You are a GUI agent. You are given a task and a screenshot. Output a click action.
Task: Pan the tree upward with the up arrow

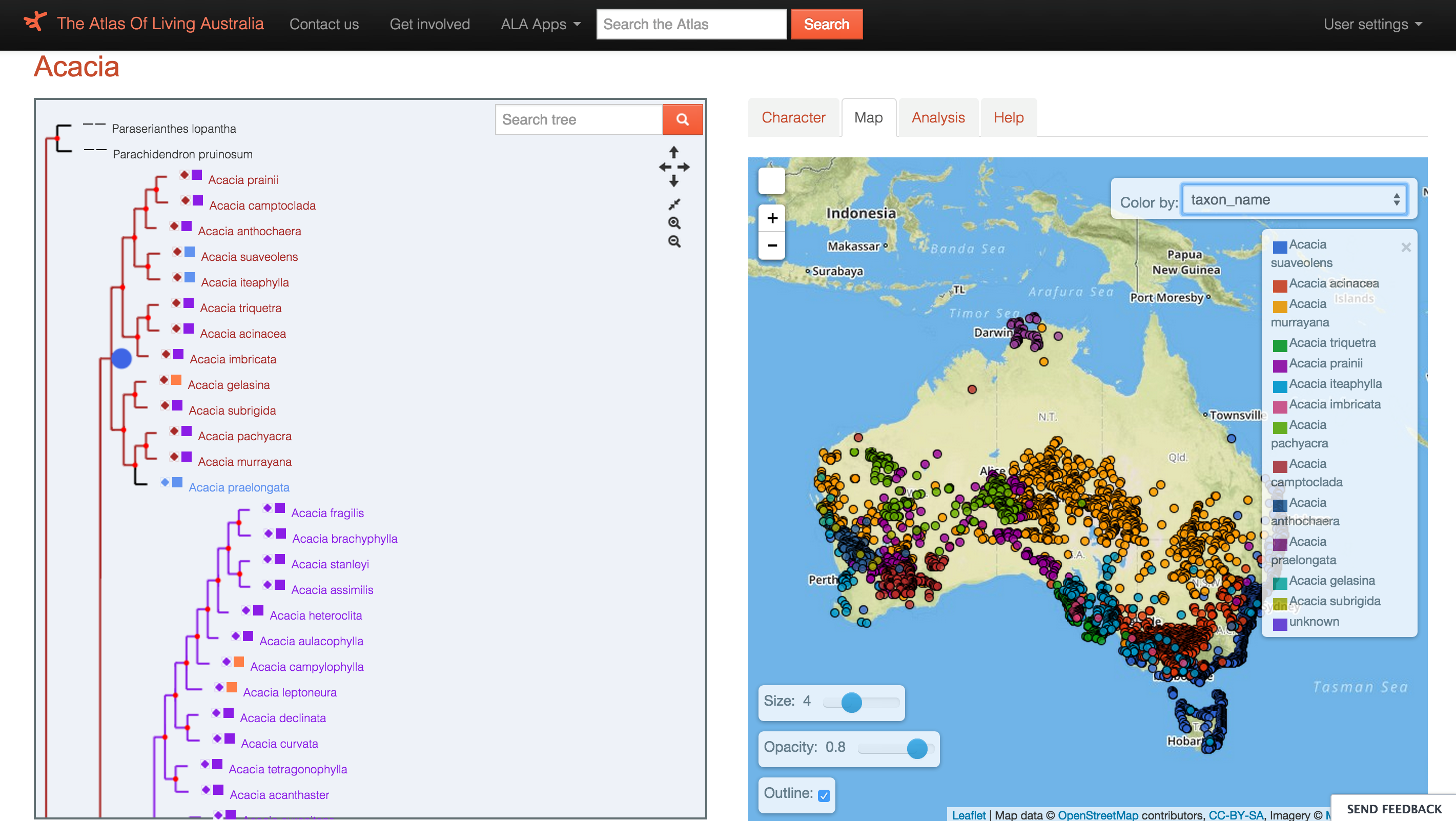point(674,152)
